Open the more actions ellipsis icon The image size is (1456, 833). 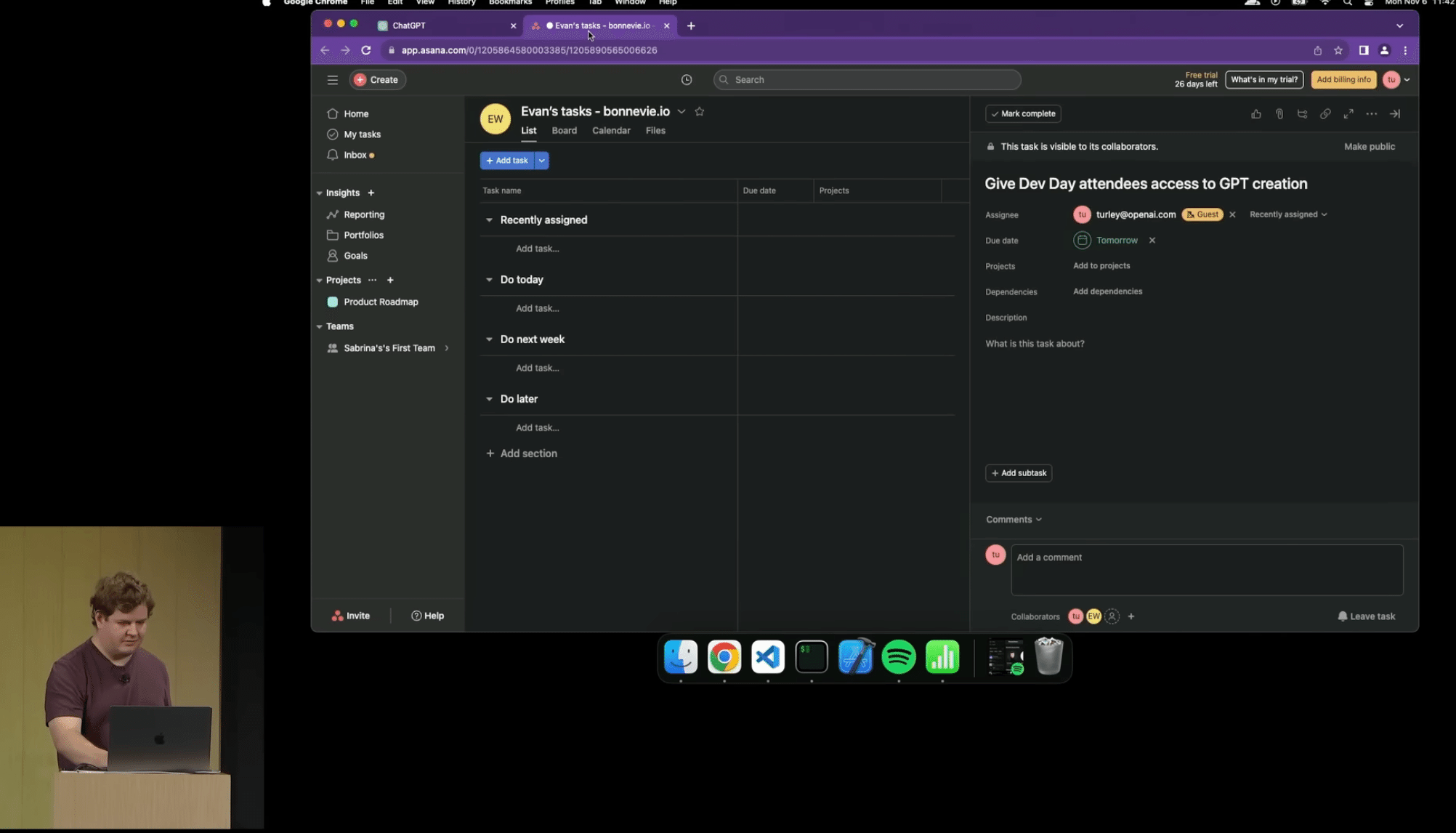[x=1371, y=113]
